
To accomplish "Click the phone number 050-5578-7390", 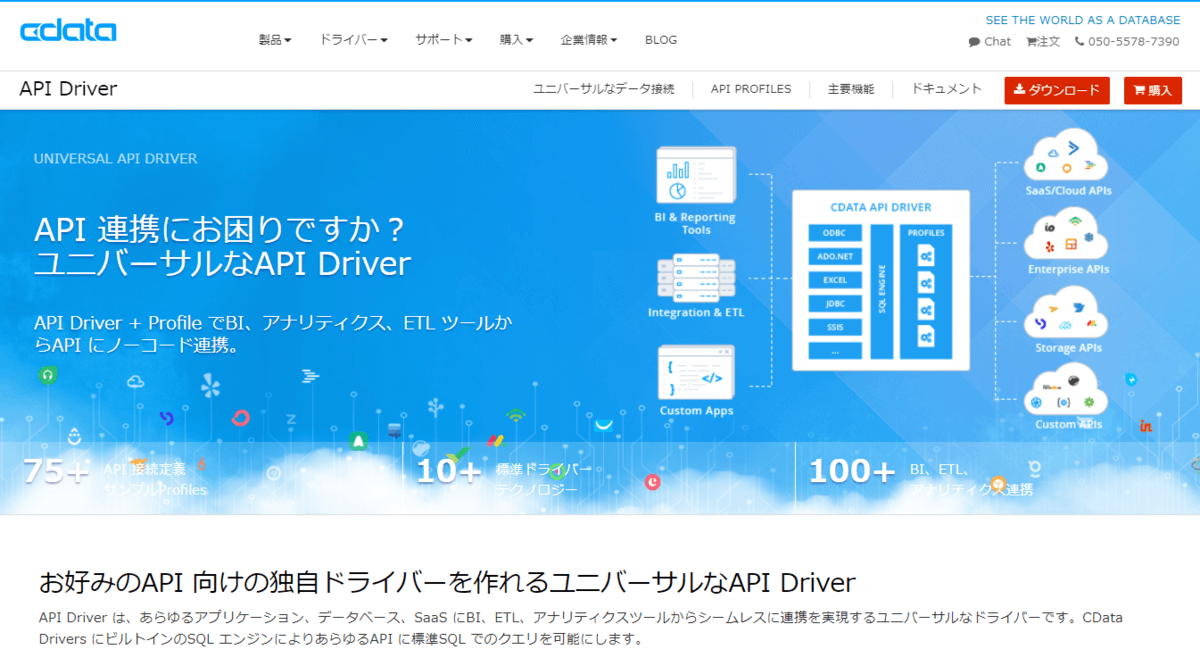I will coord(1134,42).
